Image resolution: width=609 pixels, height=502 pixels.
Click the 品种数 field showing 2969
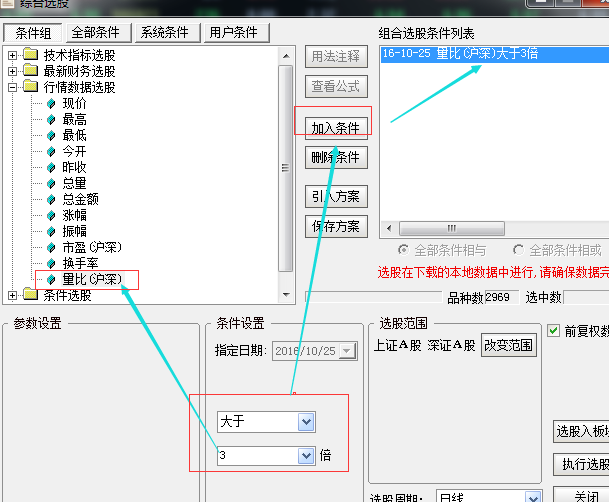click(502, 297)
